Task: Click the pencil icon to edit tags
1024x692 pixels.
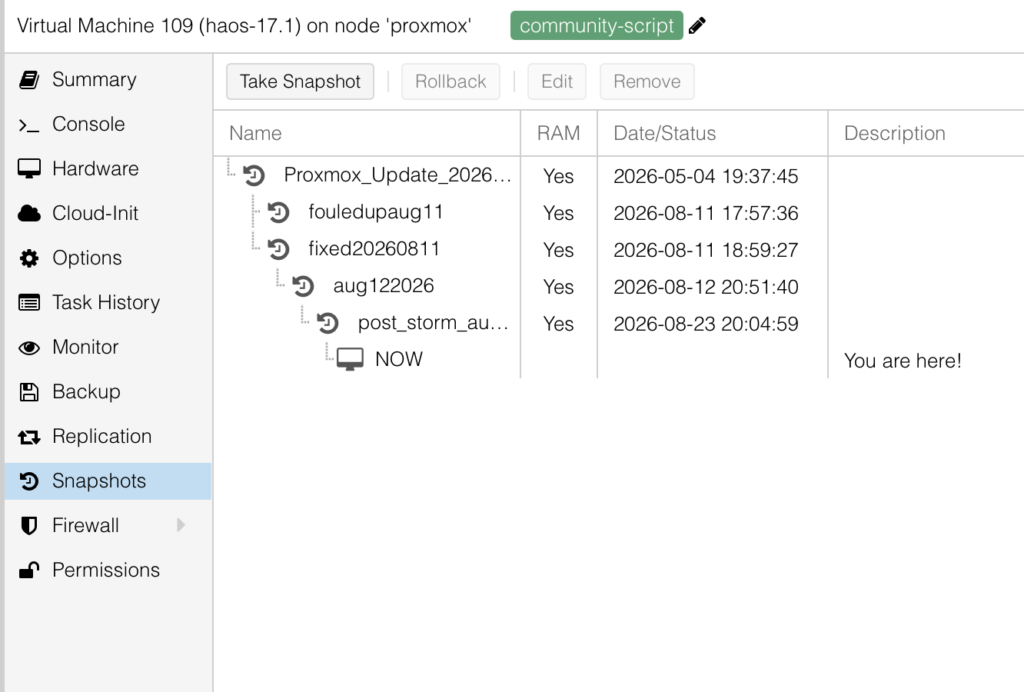Action: coord(697,25)
